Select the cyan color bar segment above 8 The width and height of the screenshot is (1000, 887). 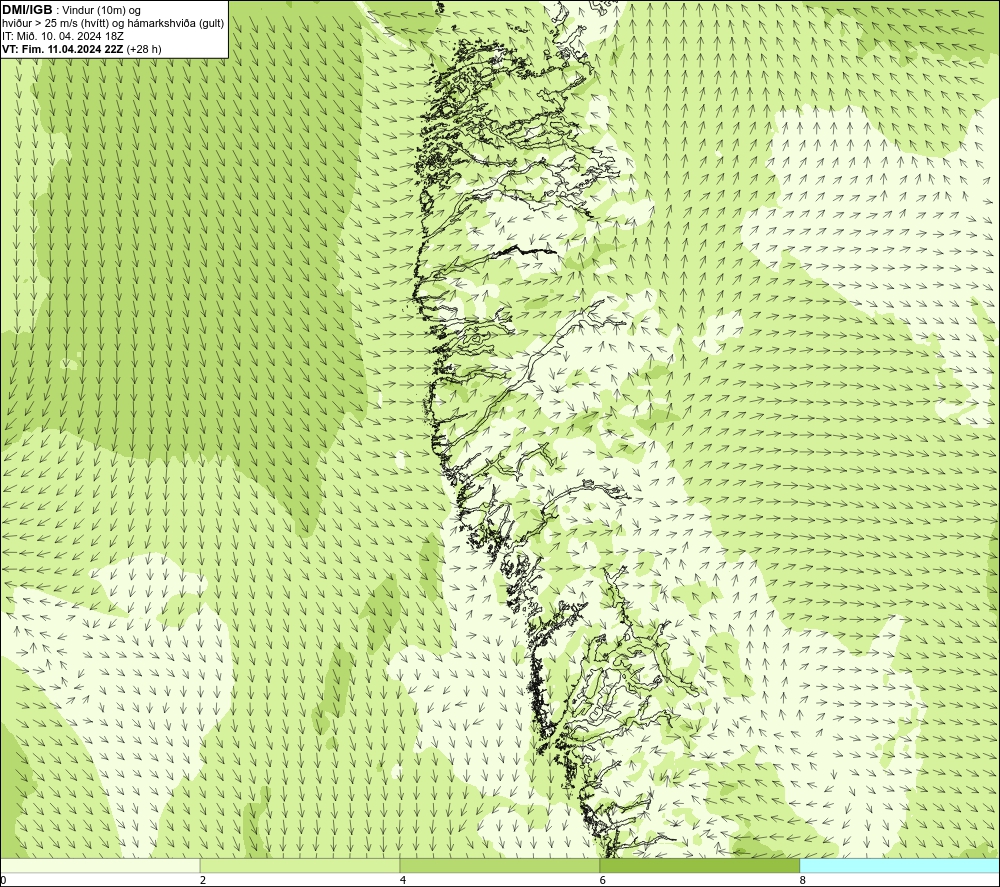[899, 865]
